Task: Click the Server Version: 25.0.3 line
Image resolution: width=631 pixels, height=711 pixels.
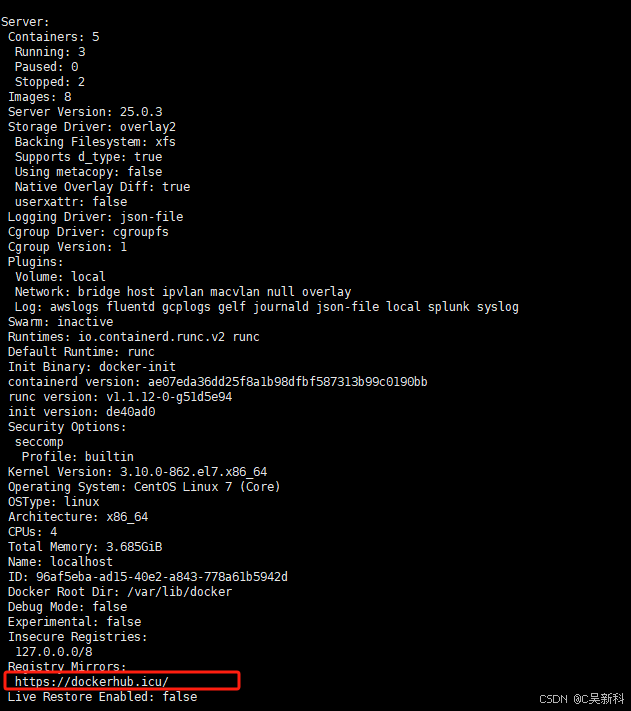Action: (x=85, y=112)
